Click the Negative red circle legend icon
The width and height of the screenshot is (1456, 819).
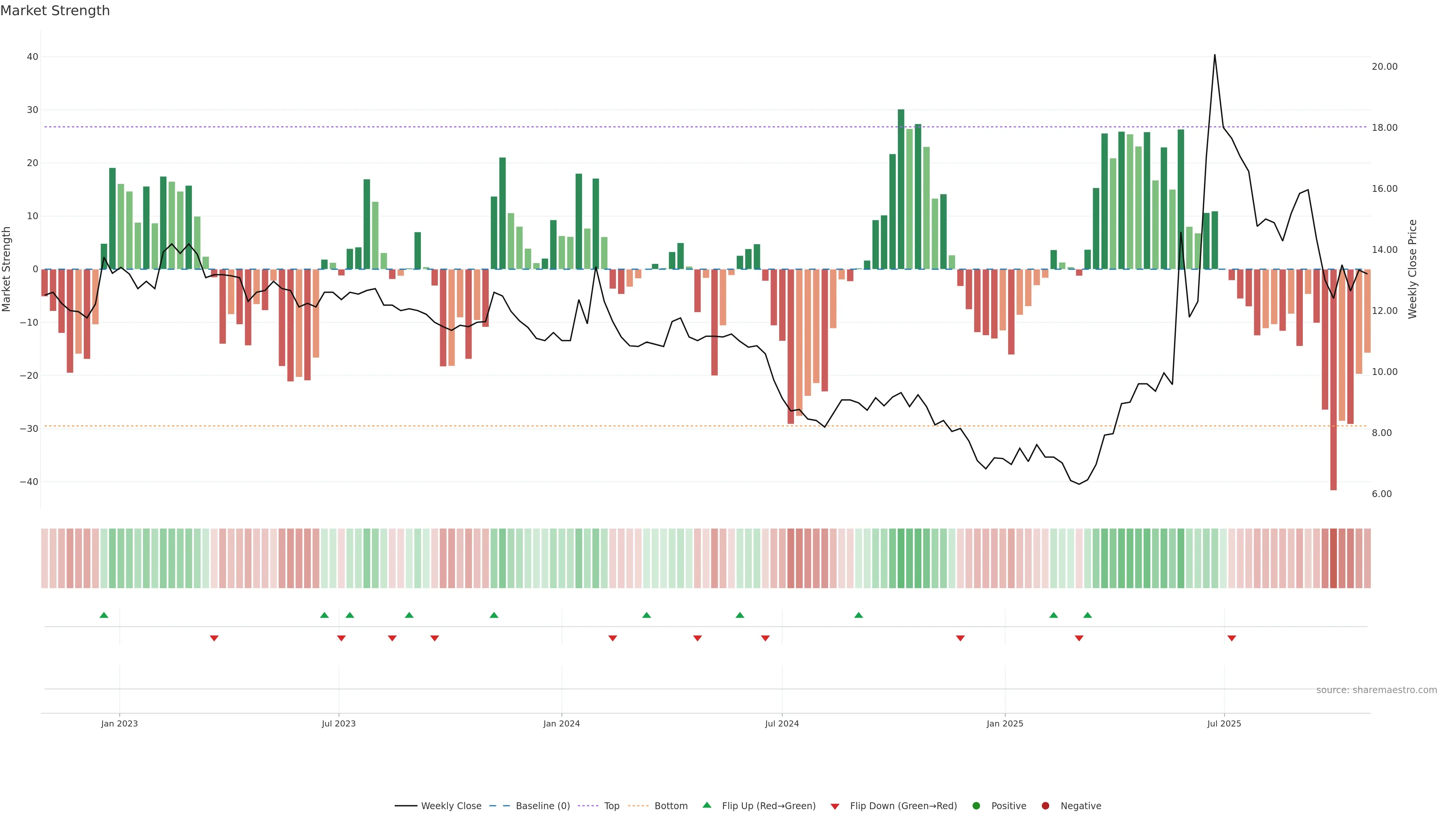[x=1045, y=806]
